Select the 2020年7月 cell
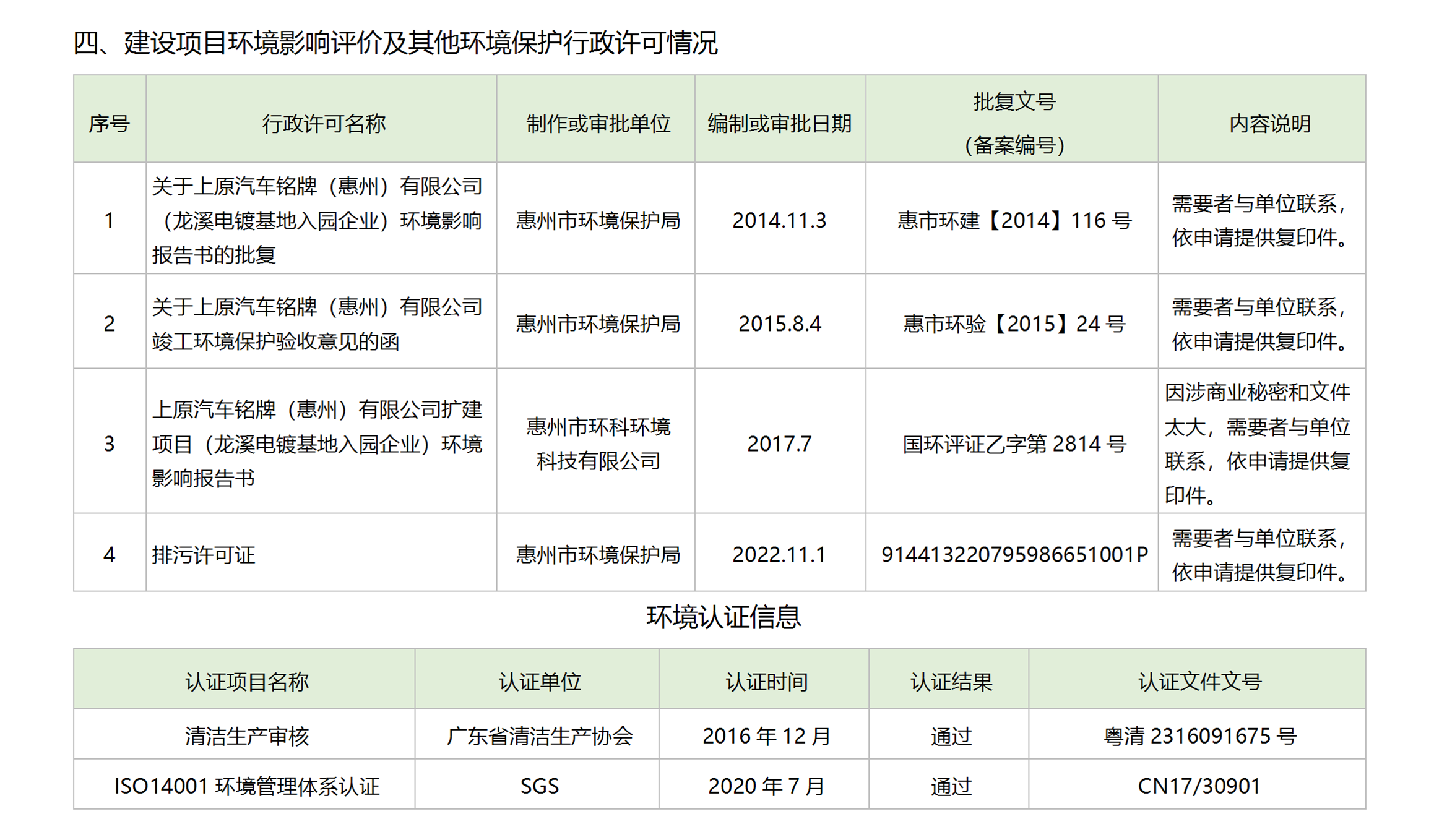Viewport: 1447px width, 840px height. [x=764, y=784]
